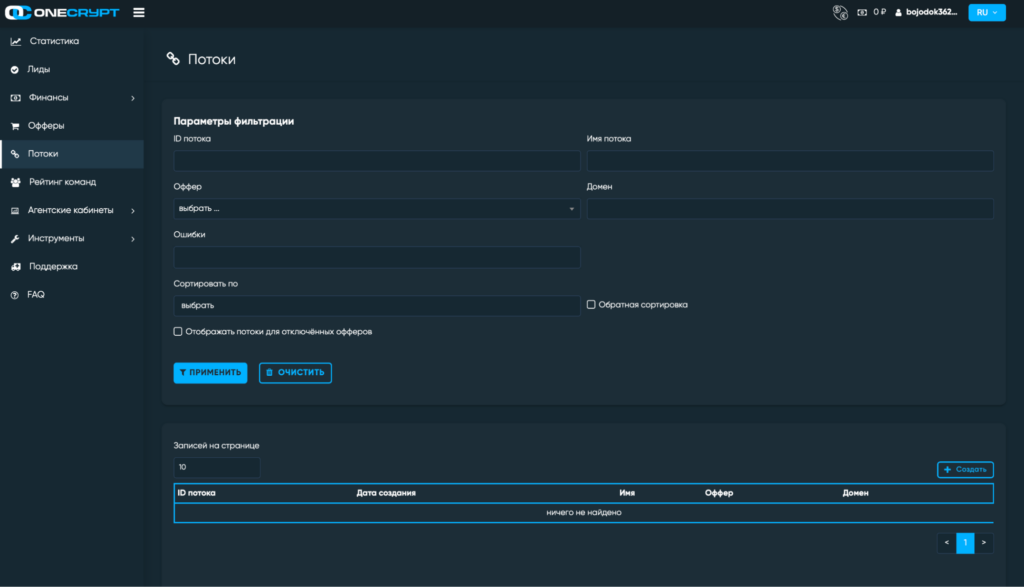Viewport: 1024px width, 587px height.
Task: Check Отображать потоки для отключённых офферов
Action: pos(178,332)
